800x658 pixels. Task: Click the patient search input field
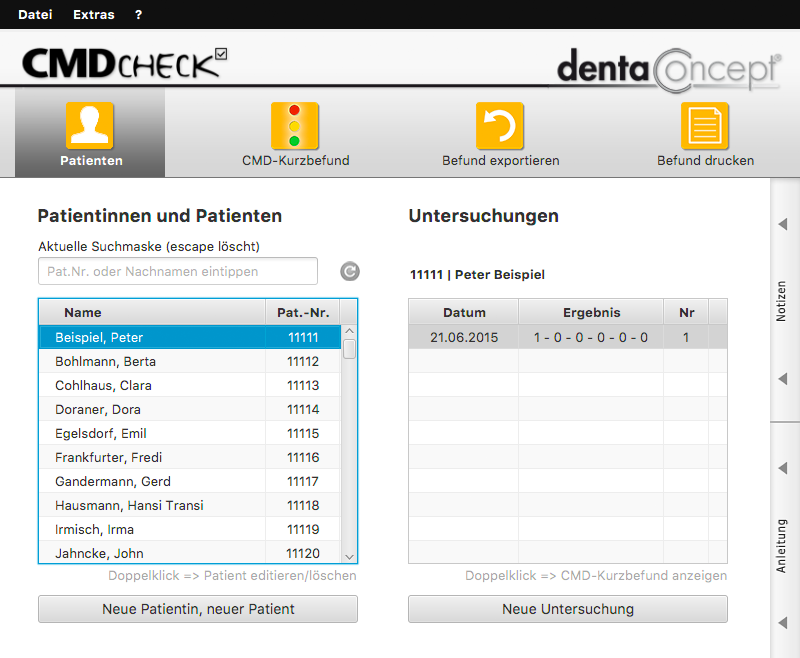pyautogui.click(x=177, y=271)
